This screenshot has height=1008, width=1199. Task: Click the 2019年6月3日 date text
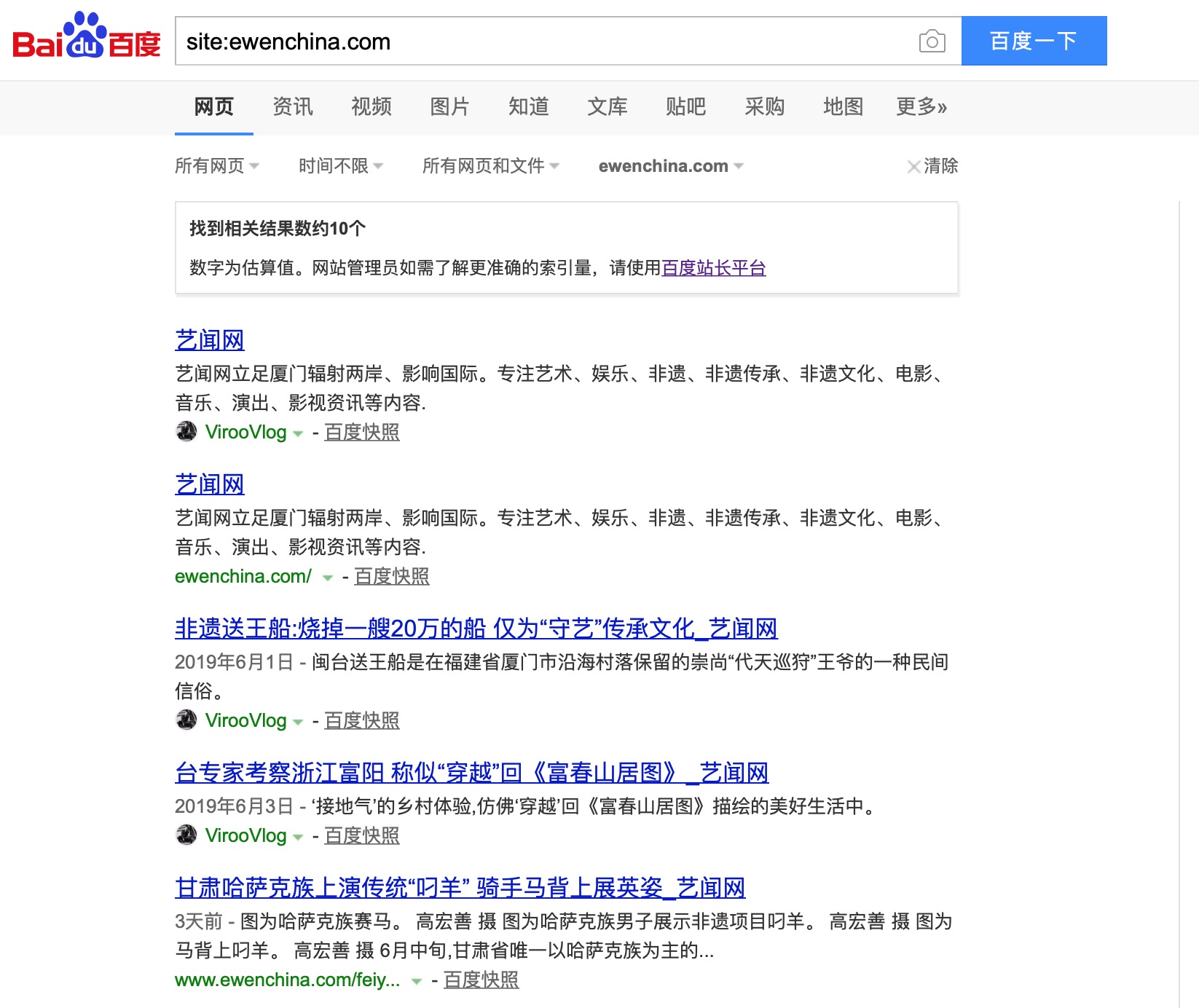click(x=234, y=806)
